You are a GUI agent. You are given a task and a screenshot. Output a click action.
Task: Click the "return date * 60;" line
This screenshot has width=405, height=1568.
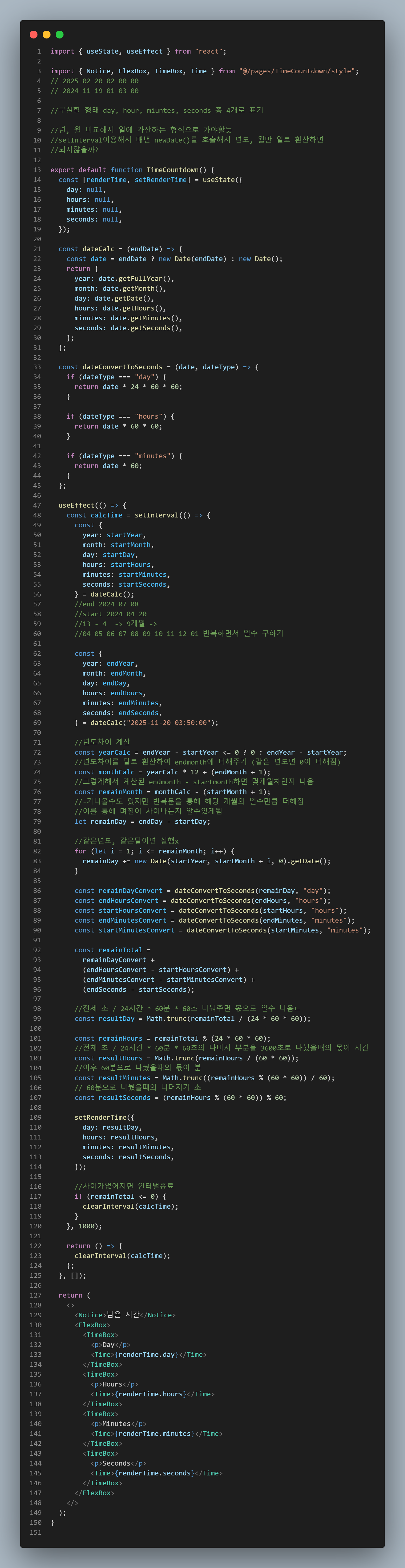tap(108, 466)
